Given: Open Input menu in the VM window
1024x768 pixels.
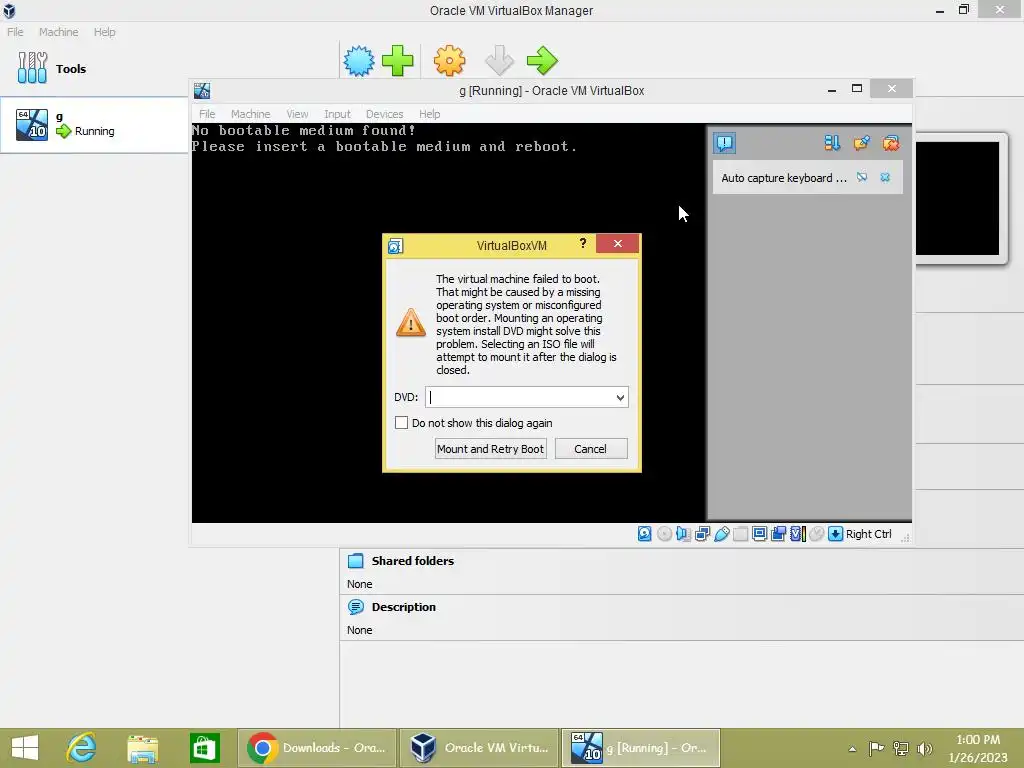Looking at the screenshot, I should point(337,114).
